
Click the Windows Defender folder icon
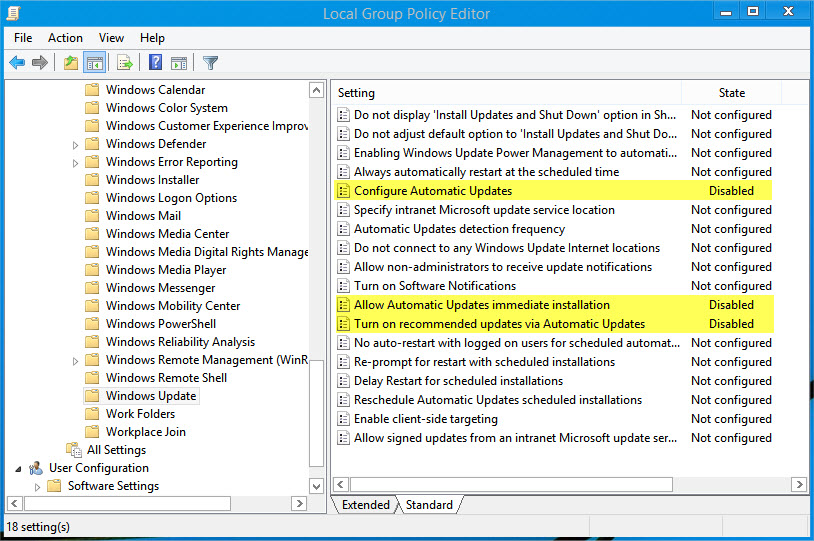click(92, 144)
